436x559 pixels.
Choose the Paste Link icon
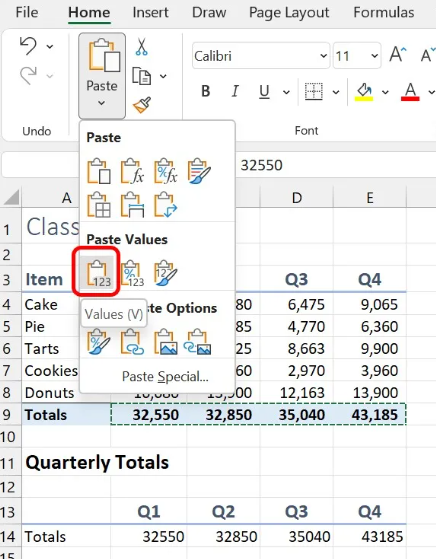pyautogui.click(x=132, y=342)
